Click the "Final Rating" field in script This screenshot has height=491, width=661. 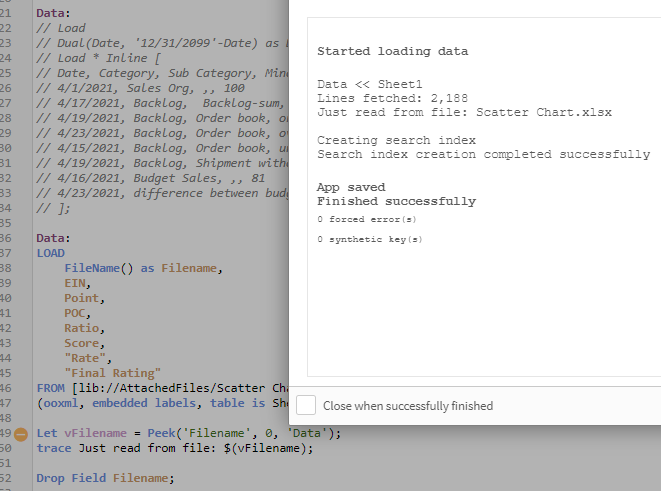click(113, 373)
